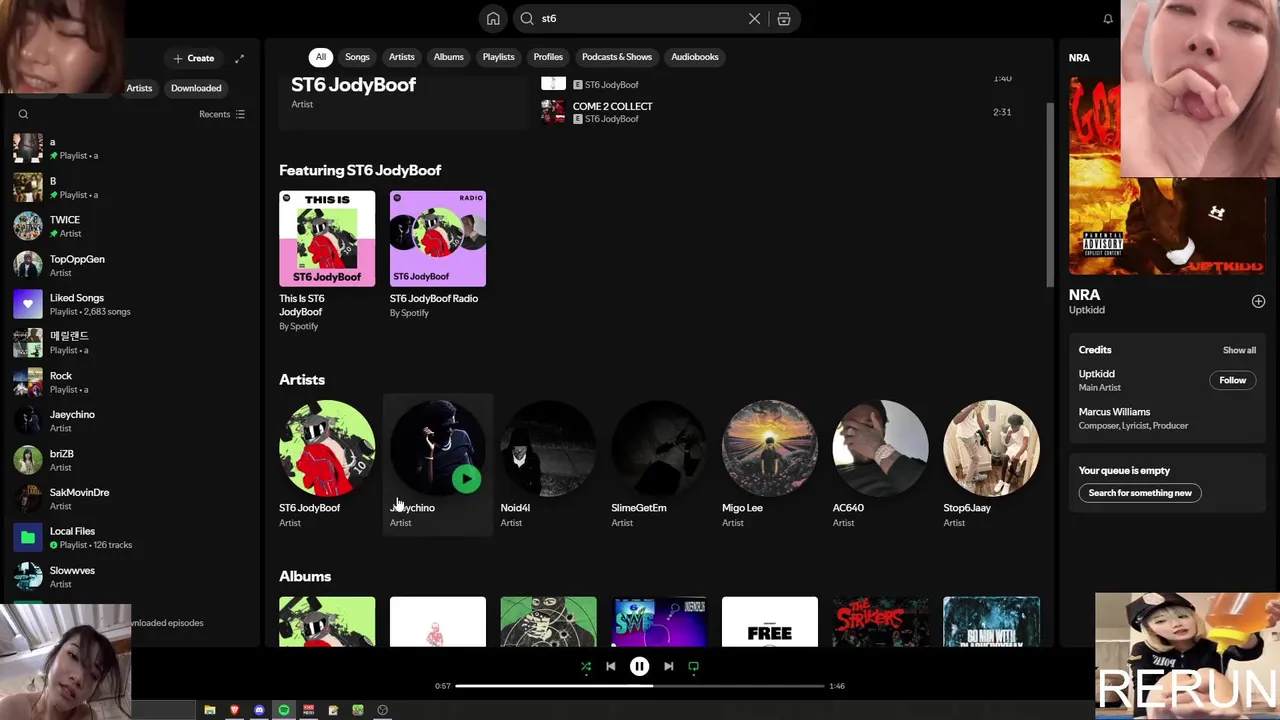
Task: Open the ST6 JodyBoof top result title
Action: (353, 85)
